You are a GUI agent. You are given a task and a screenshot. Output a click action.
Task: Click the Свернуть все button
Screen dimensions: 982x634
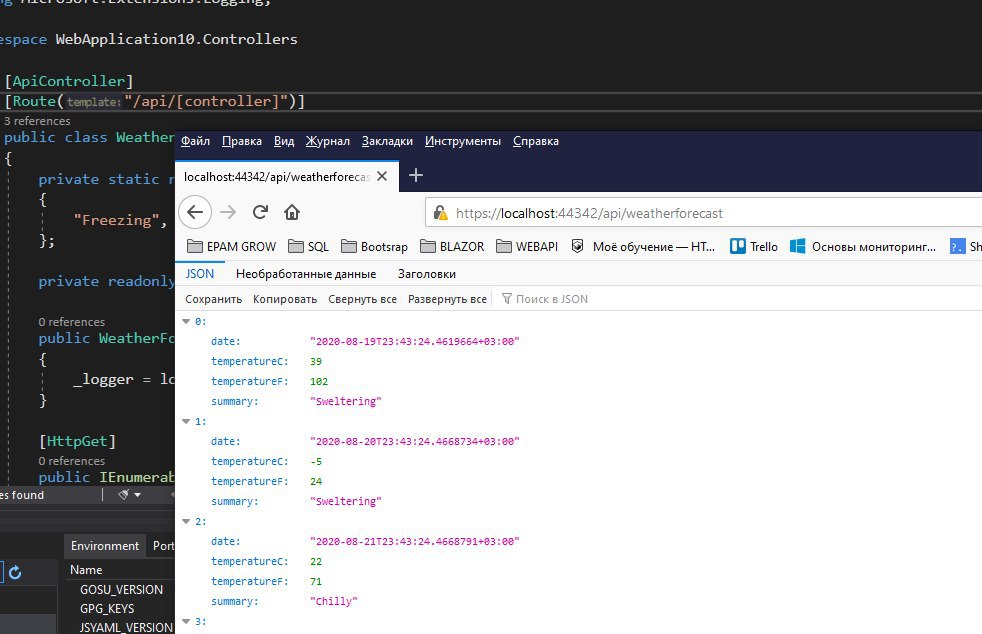click(x=362, y=299)
